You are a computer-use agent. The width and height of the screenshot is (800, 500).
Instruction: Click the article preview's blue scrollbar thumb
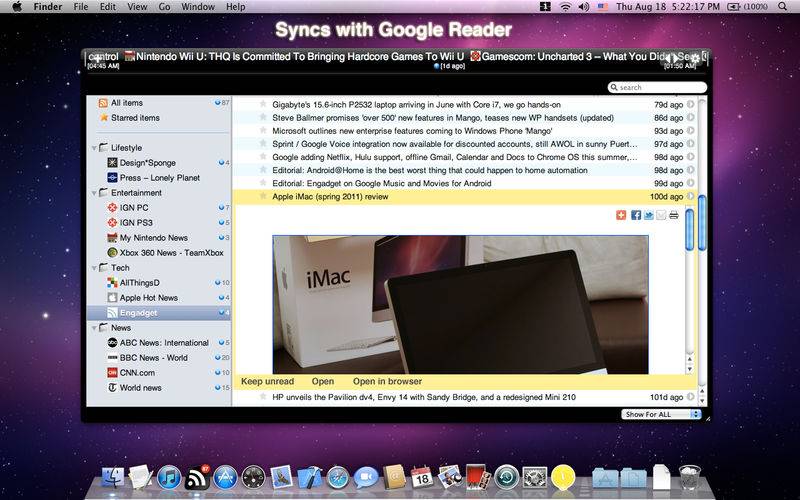tap(689, 230)
